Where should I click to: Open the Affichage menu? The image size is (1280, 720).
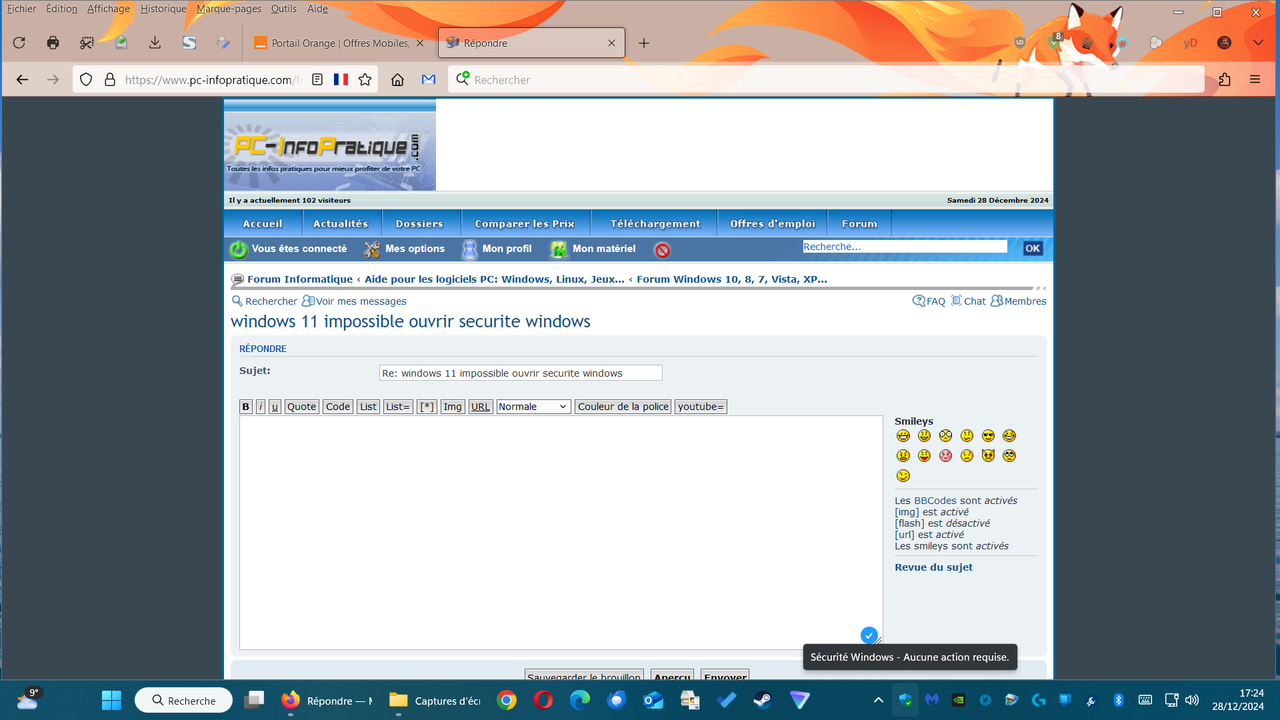[108, 8]
